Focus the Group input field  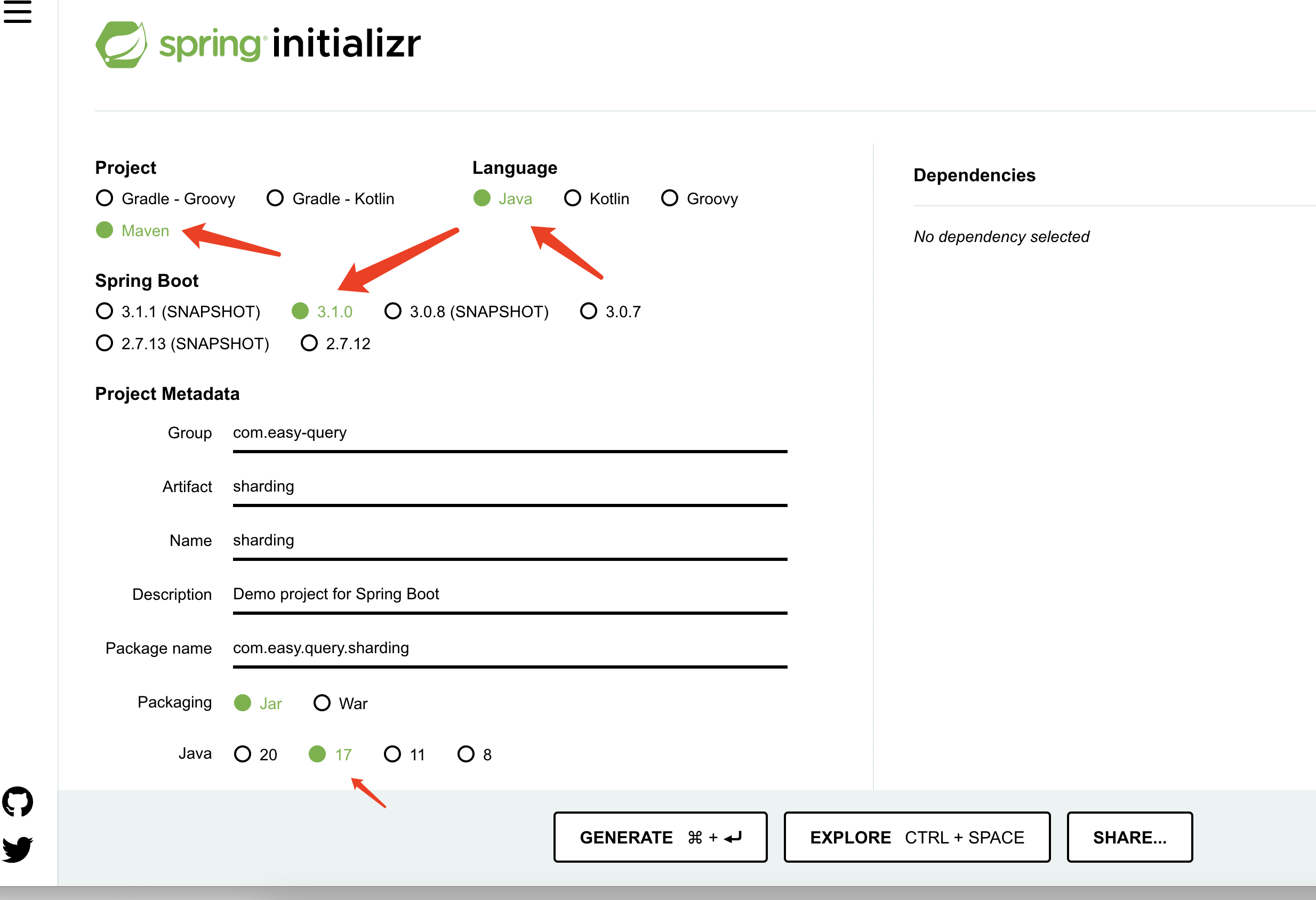pyautogui.click(x=510, y=433)
